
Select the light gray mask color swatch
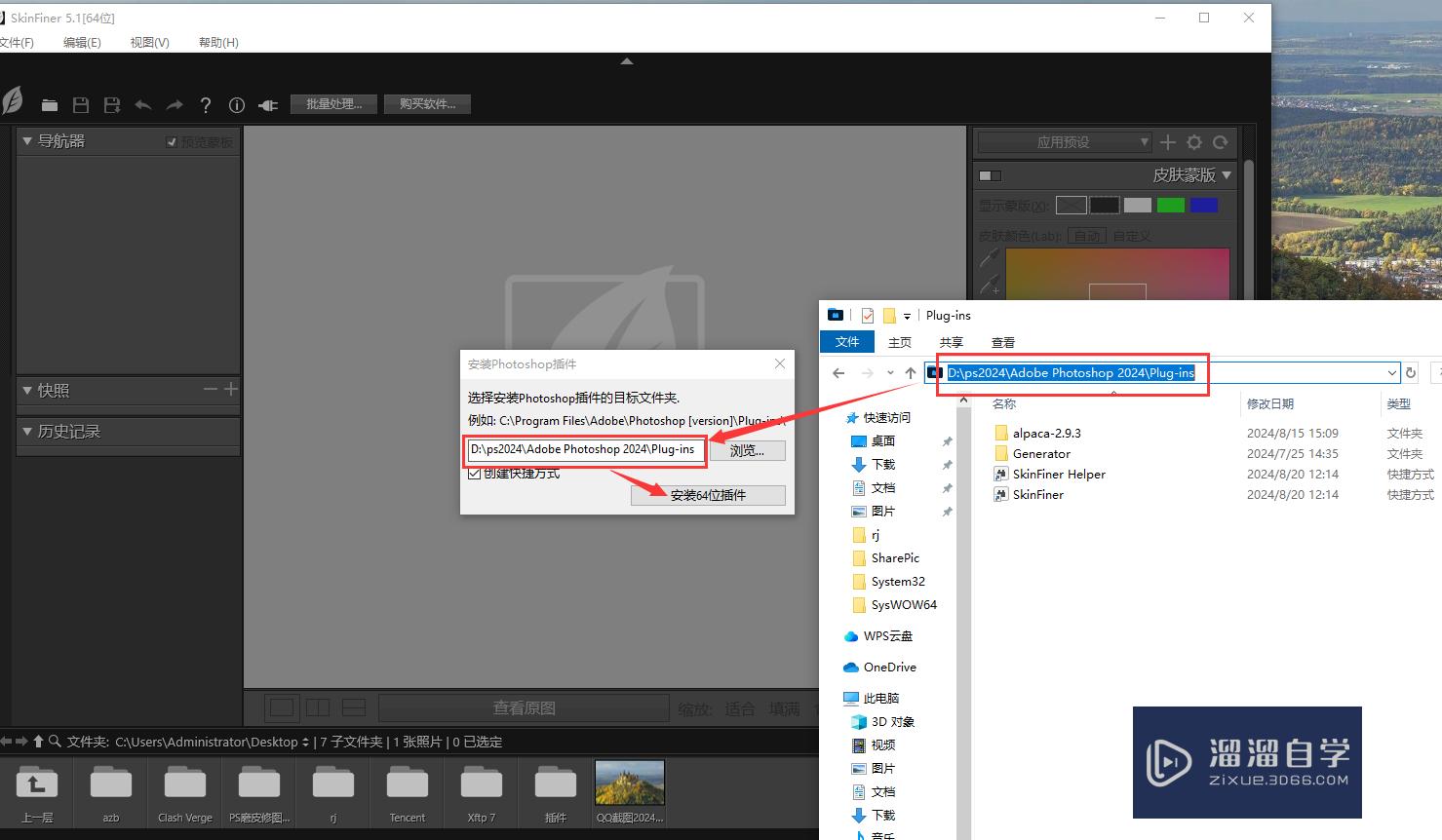(1137, 205)
